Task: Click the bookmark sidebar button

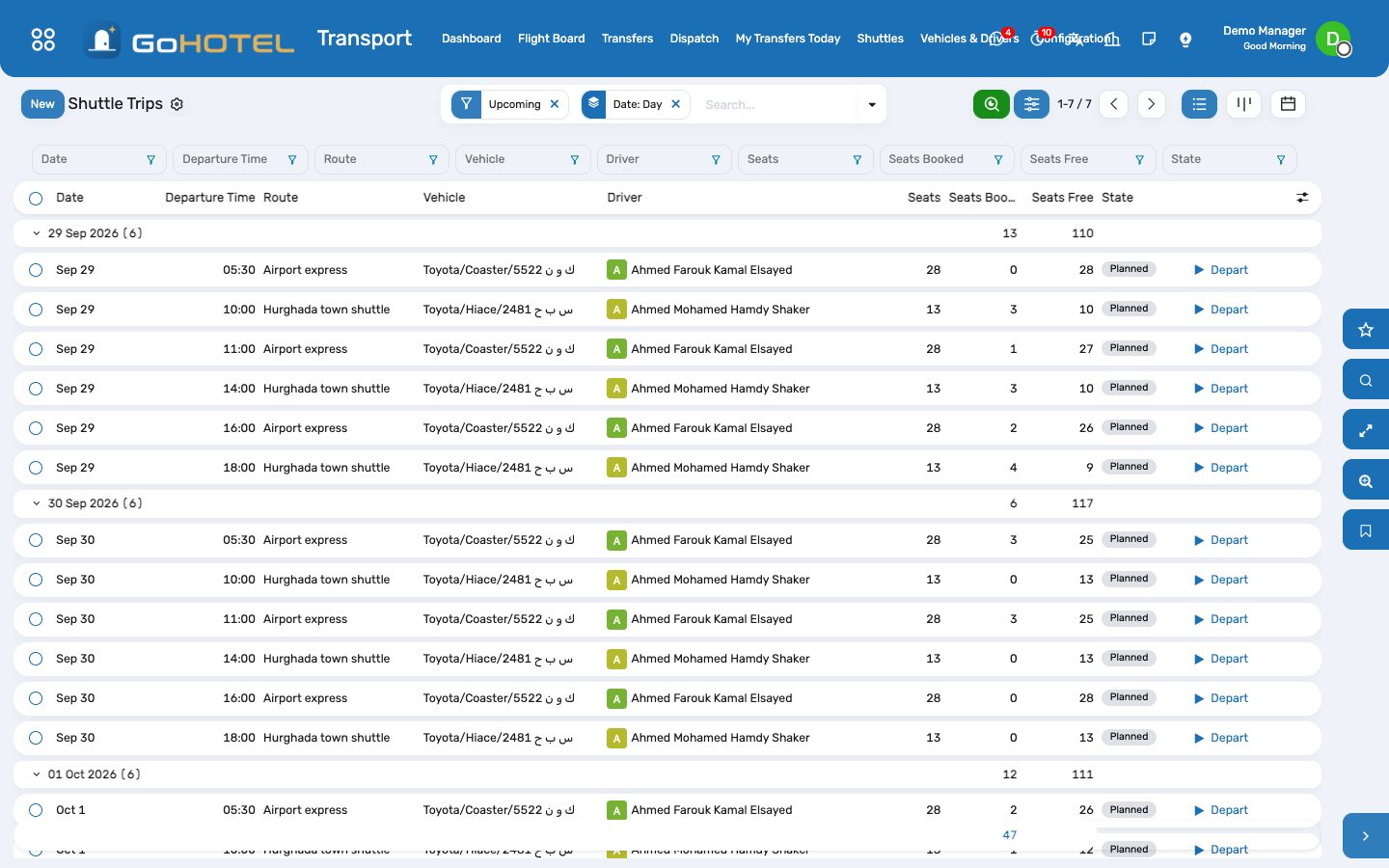Action: coord(1366,530)
